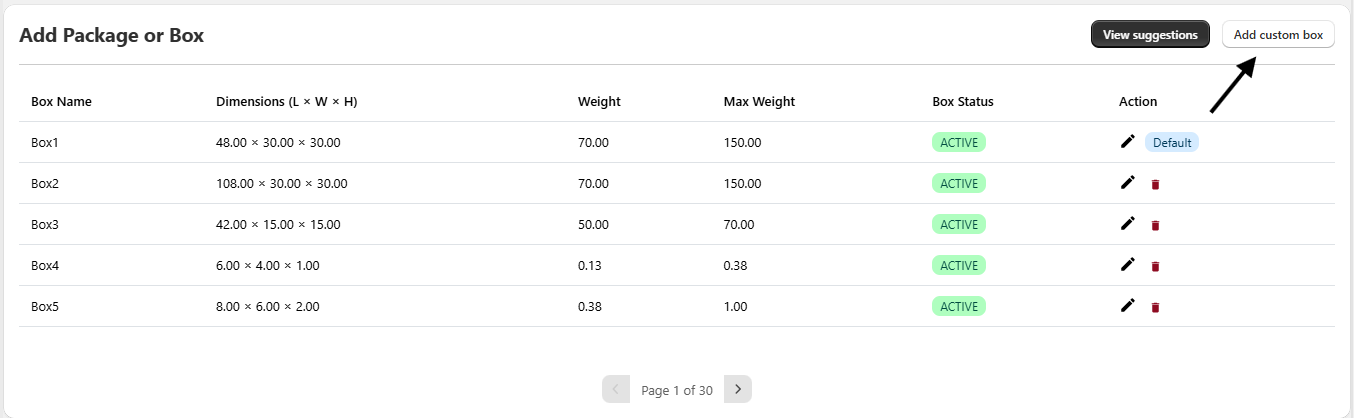Delete Box4 using the trash icon
Viewport: 1354px width, 418px height.
tap(1155, 266)
